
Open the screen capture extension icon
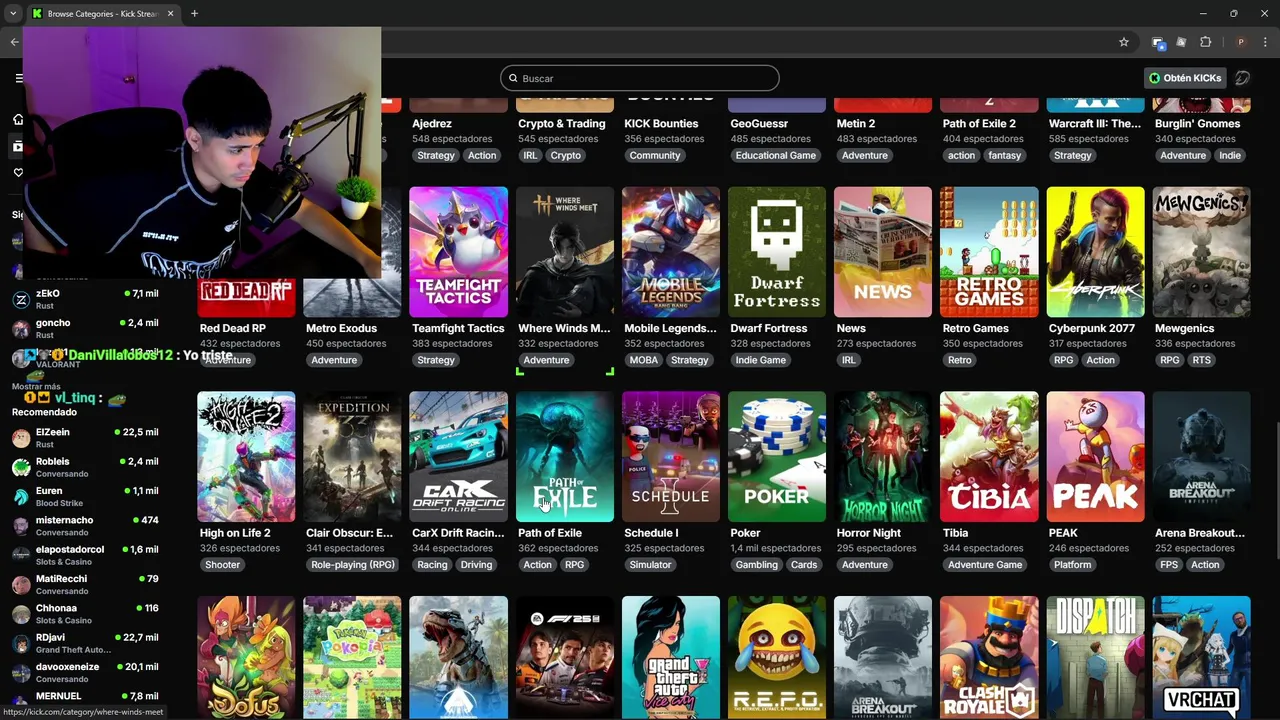[1158, 42]
